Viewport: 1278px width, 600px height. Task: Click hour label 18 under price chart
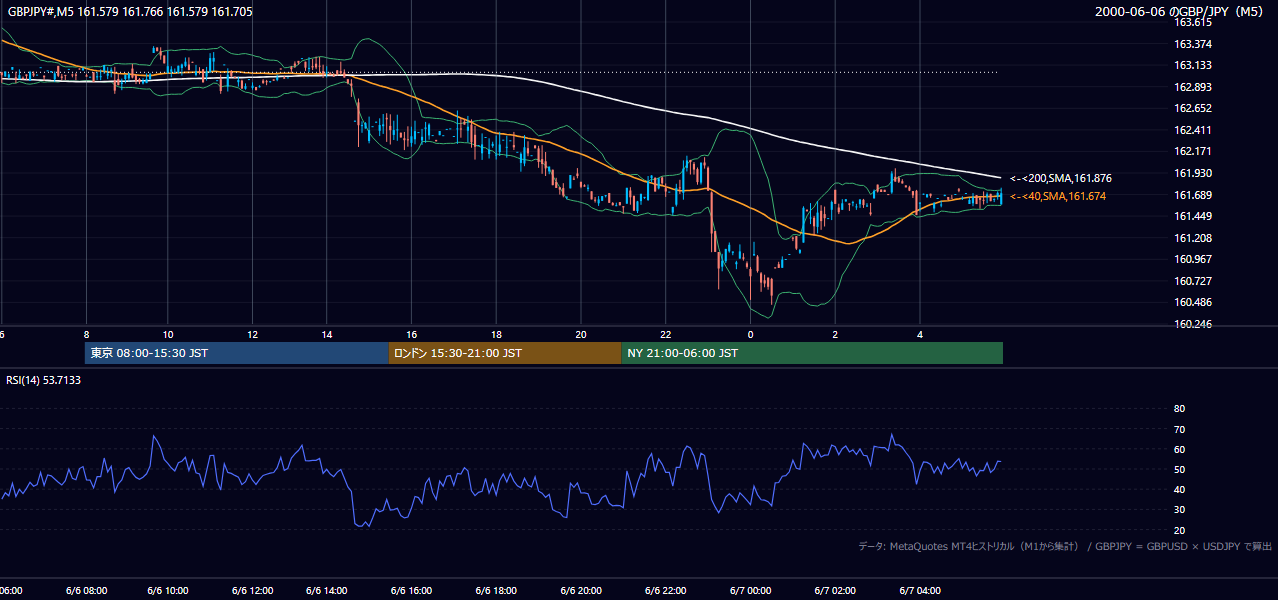pos(496,335)
